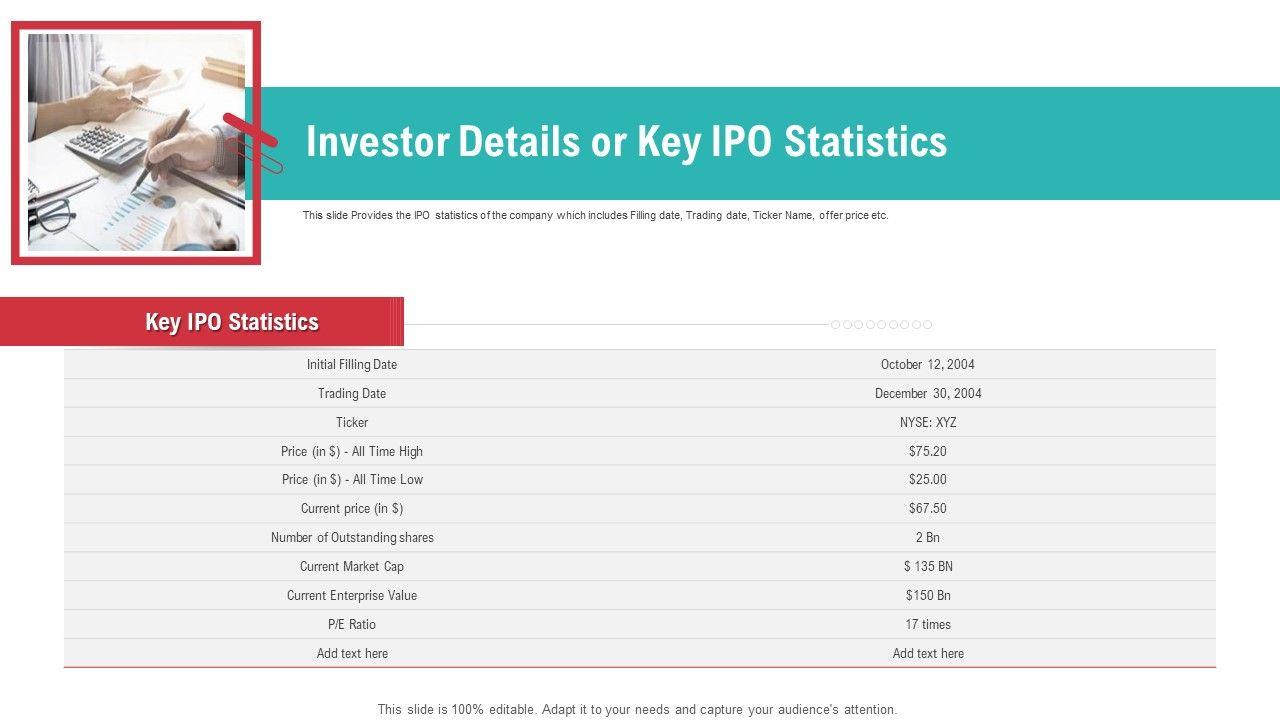Select the slide description text below the title
The image size is (1280, 720).
pyautogui.click(x=595, y=215)
